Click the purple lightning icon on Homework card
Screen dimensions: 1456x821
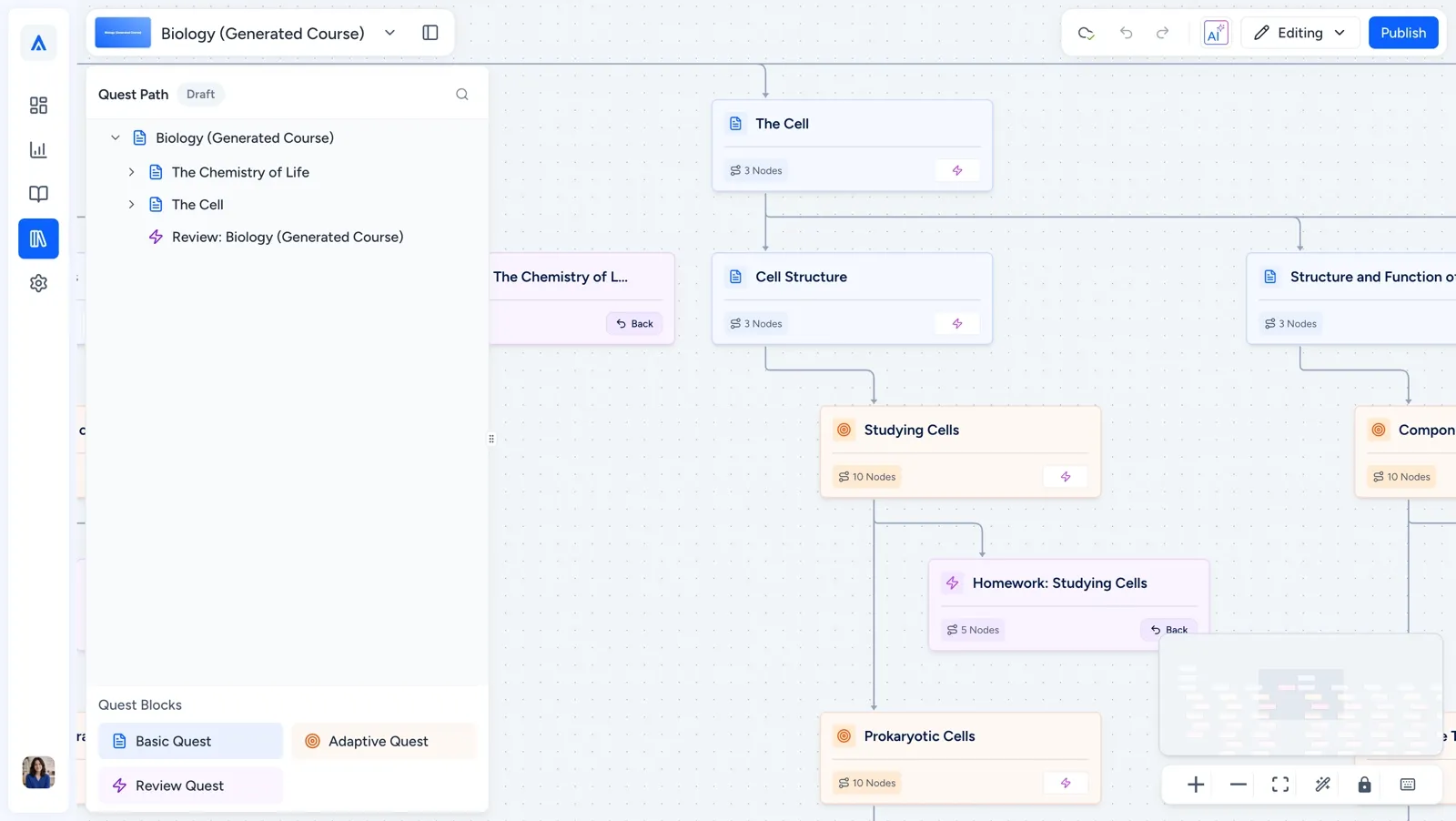pyautogui.click(x=953, y=583)
